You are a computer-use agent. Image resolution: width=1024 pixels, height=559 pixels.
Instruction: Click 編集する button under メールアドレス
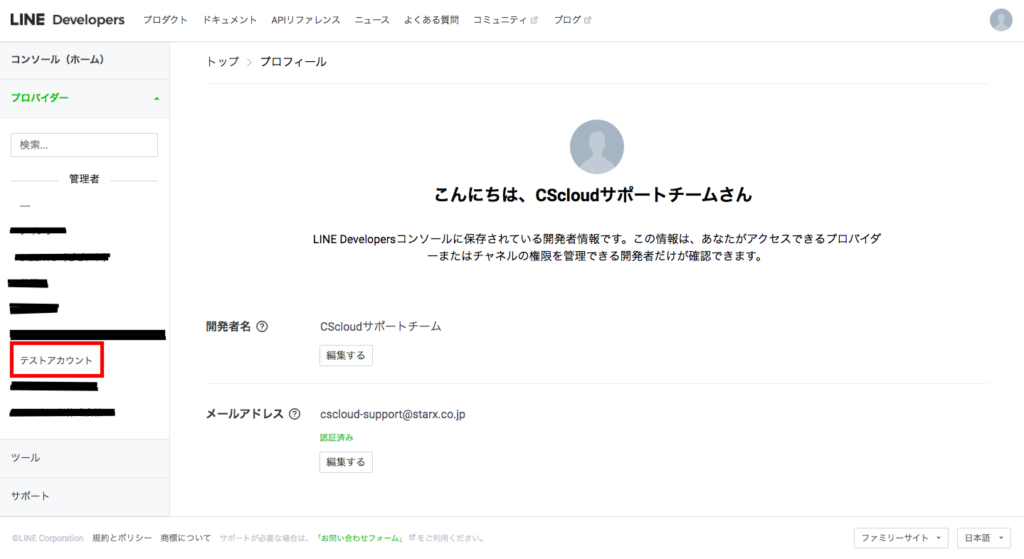tap(346, 462)
